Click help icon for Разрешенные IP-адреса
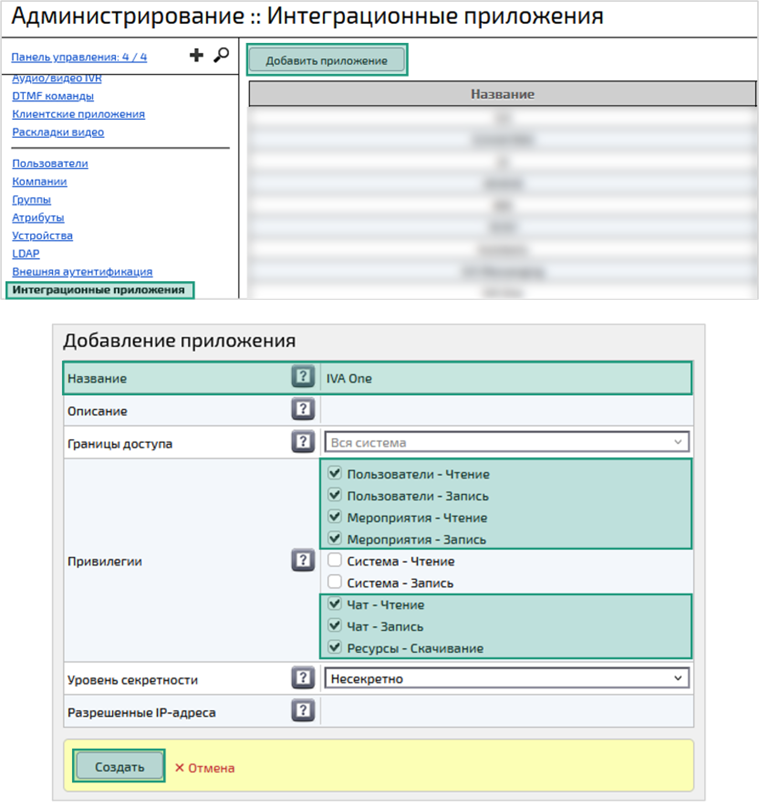 click(303, 711)
